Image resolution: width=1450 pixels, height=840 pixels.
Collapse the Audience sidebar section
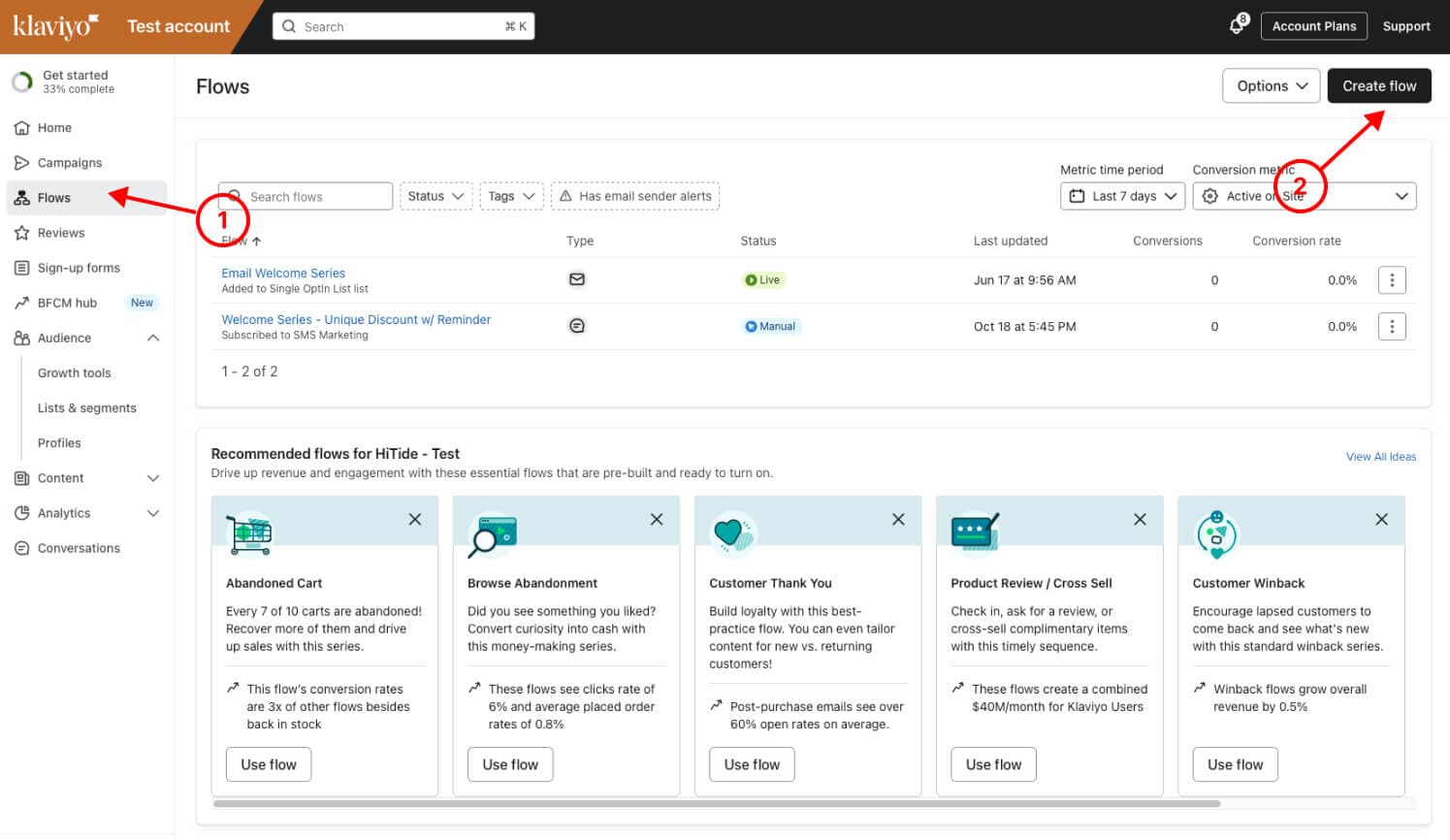[x=153, y=338]
